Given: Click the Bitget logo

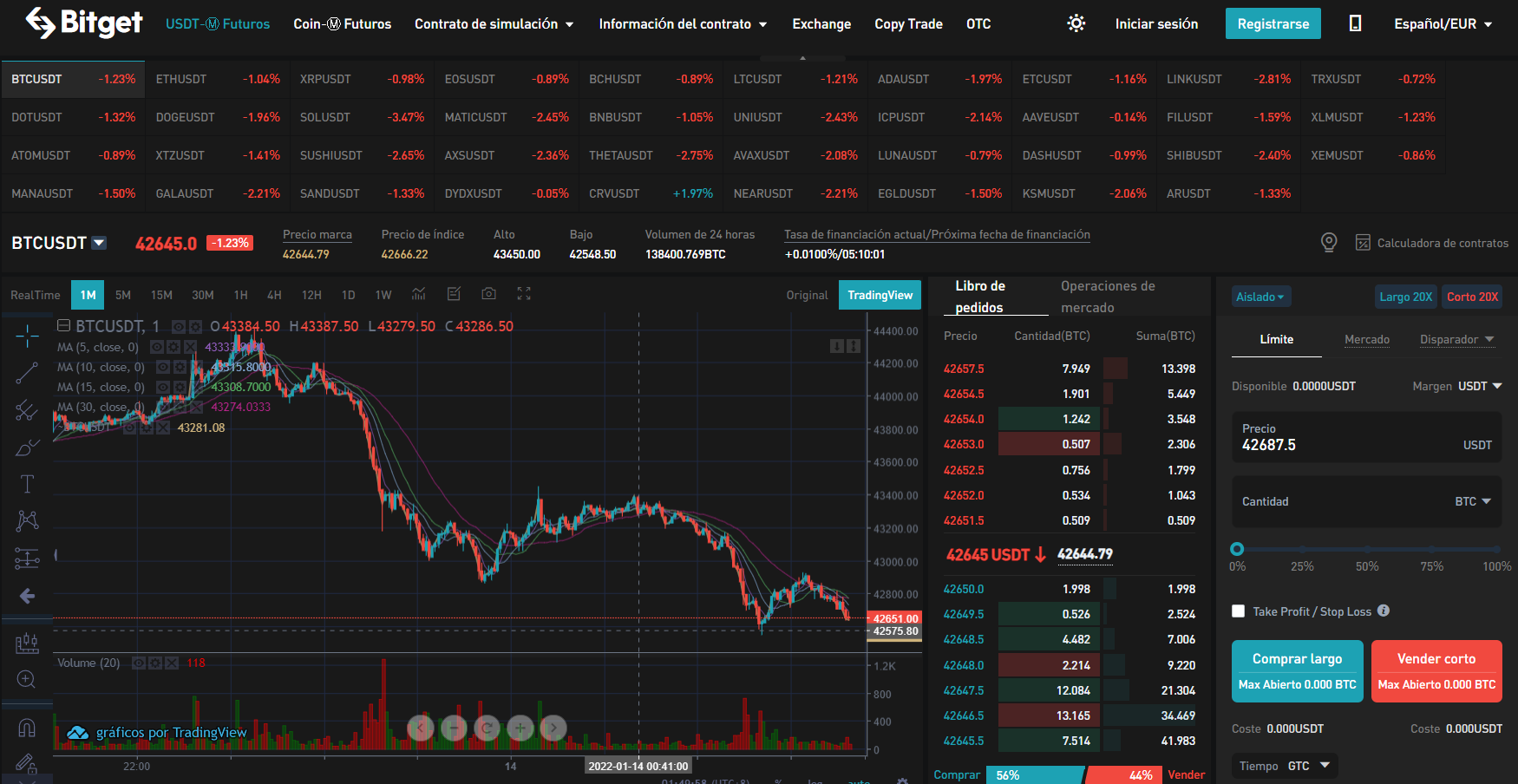Looking at the screenshot, I should coord(84,23).
